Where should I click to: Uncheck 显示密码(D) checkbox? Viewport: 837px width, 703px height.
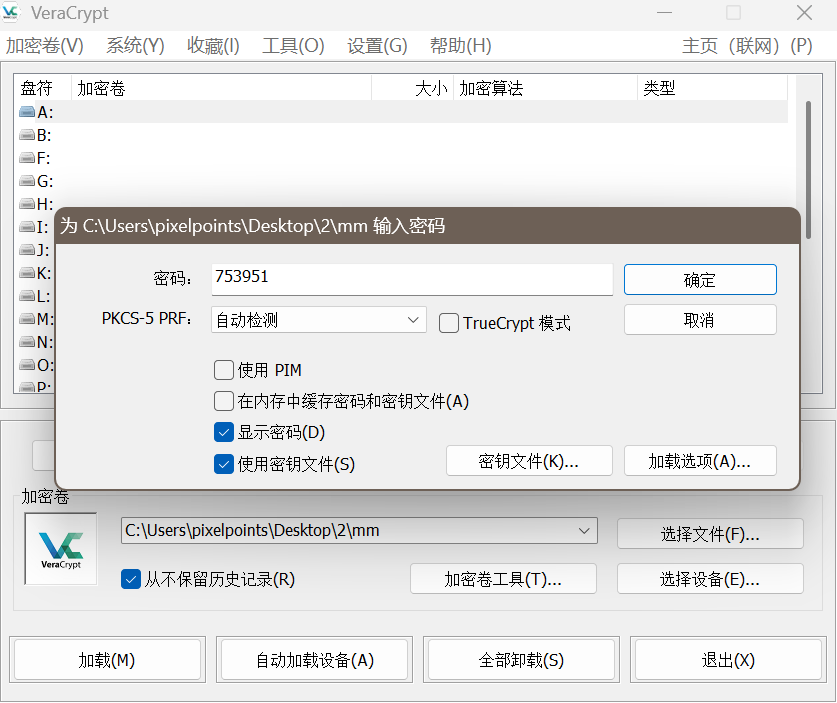pyautogui.click(x=224, y=432)
